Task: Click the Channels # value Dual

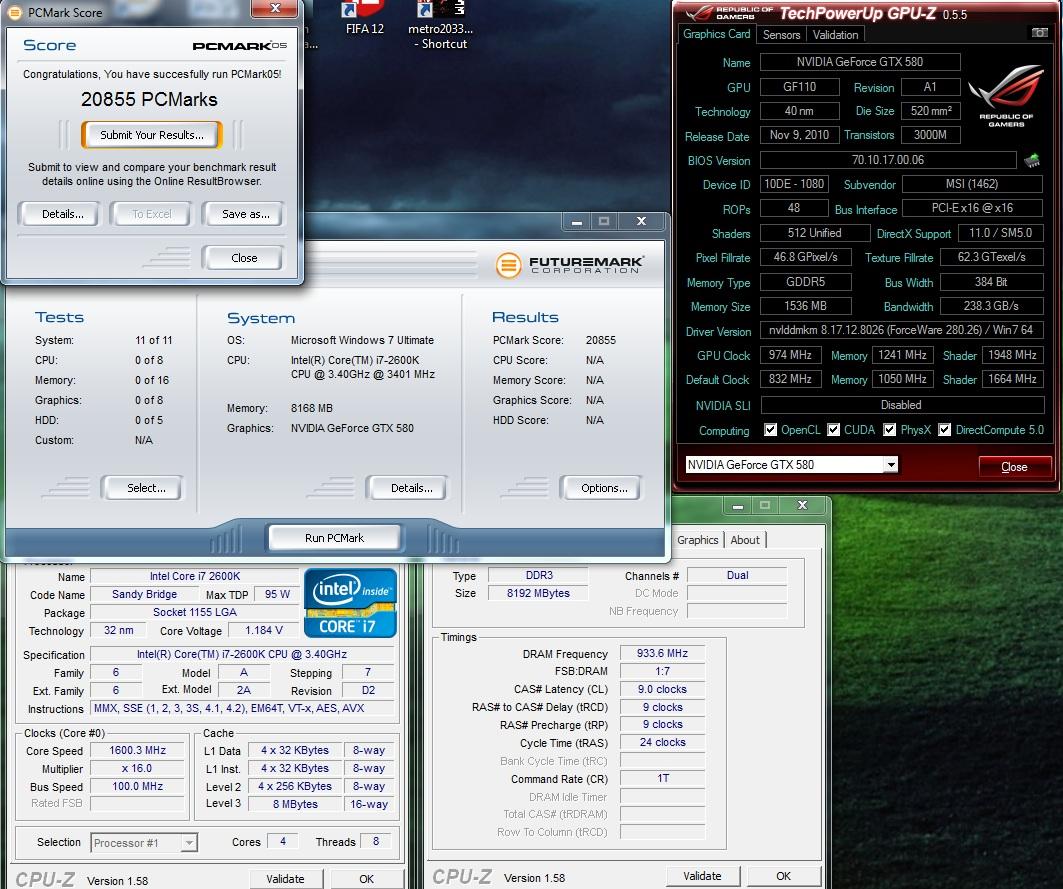Action: 737,575
